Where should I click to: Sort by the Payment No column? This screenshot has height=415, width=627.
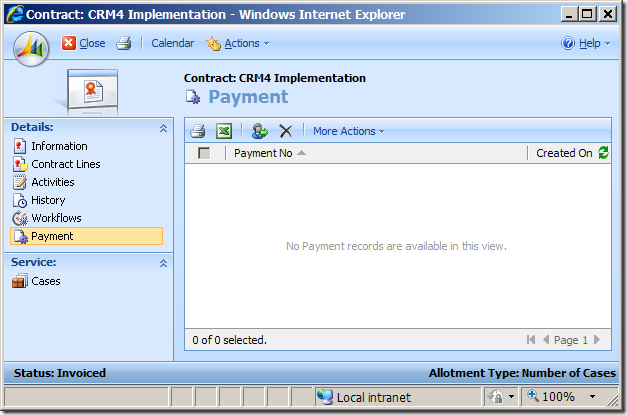tap(270, 153)
